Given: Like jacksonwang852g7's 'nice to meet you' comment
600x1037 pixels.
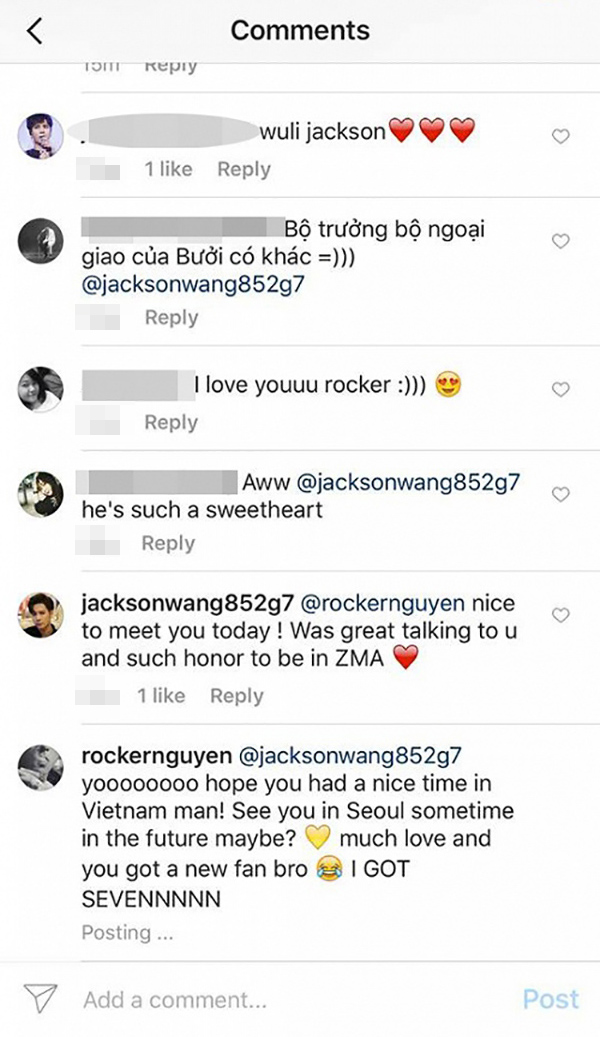Looking at the screenshot, I should tap(561, 615).
